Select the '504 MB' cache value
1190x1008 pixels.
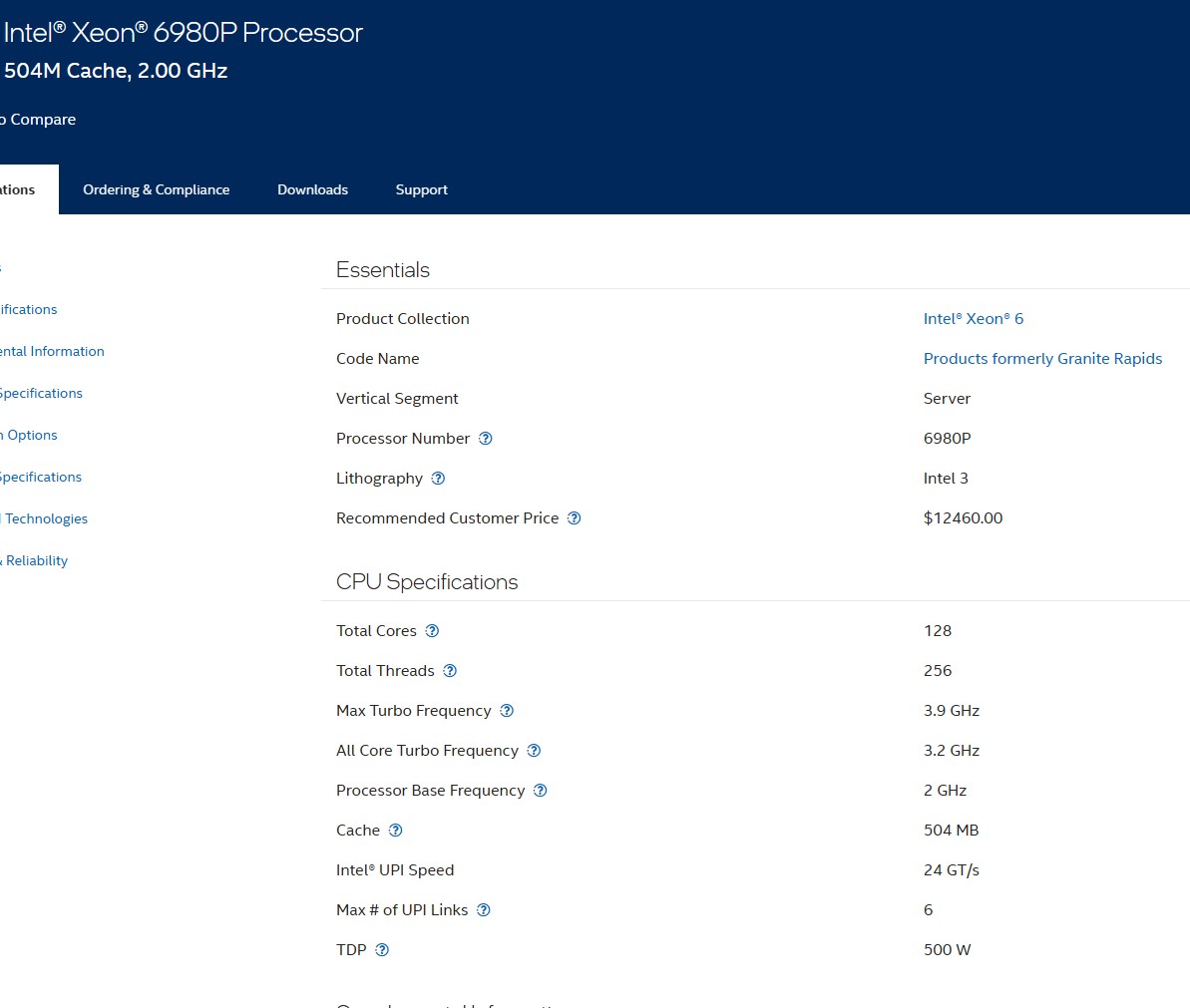point(951,831)
